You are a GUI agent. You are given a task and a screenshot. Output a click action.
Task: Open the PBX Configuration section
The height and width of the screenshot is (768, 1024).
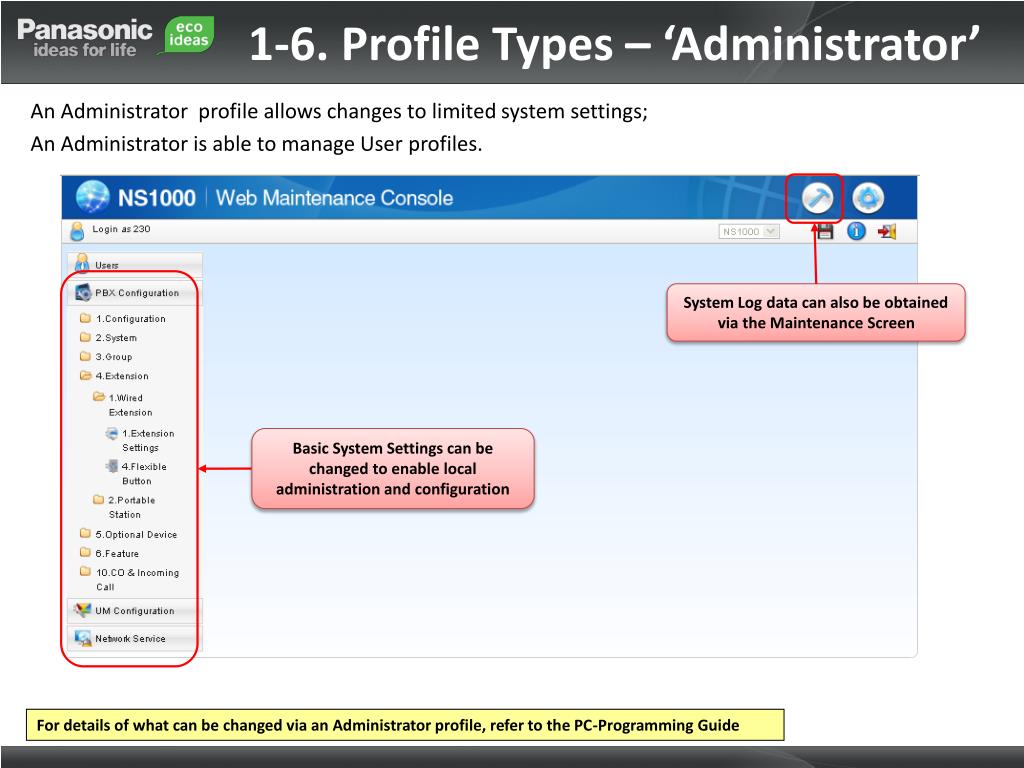(x=135, y=293)
